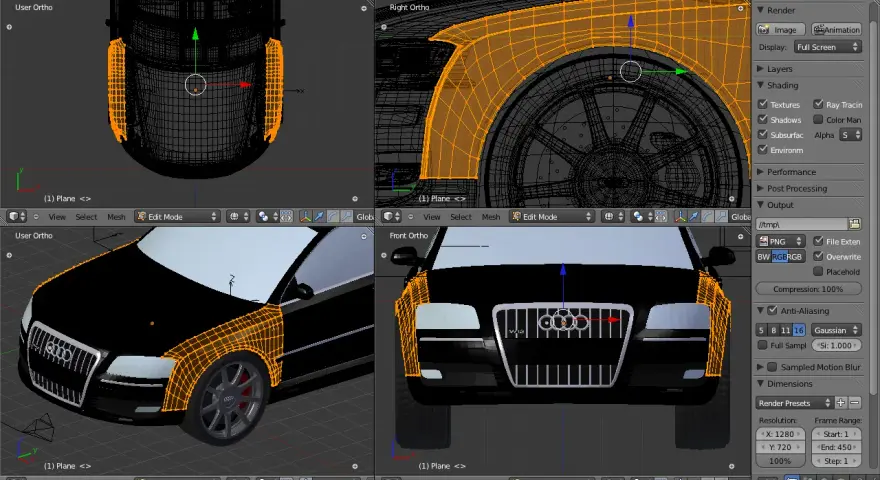Open Display Full Screen dropdown
The width and height of the screenshot is (880, 480).
pos(828,47)
